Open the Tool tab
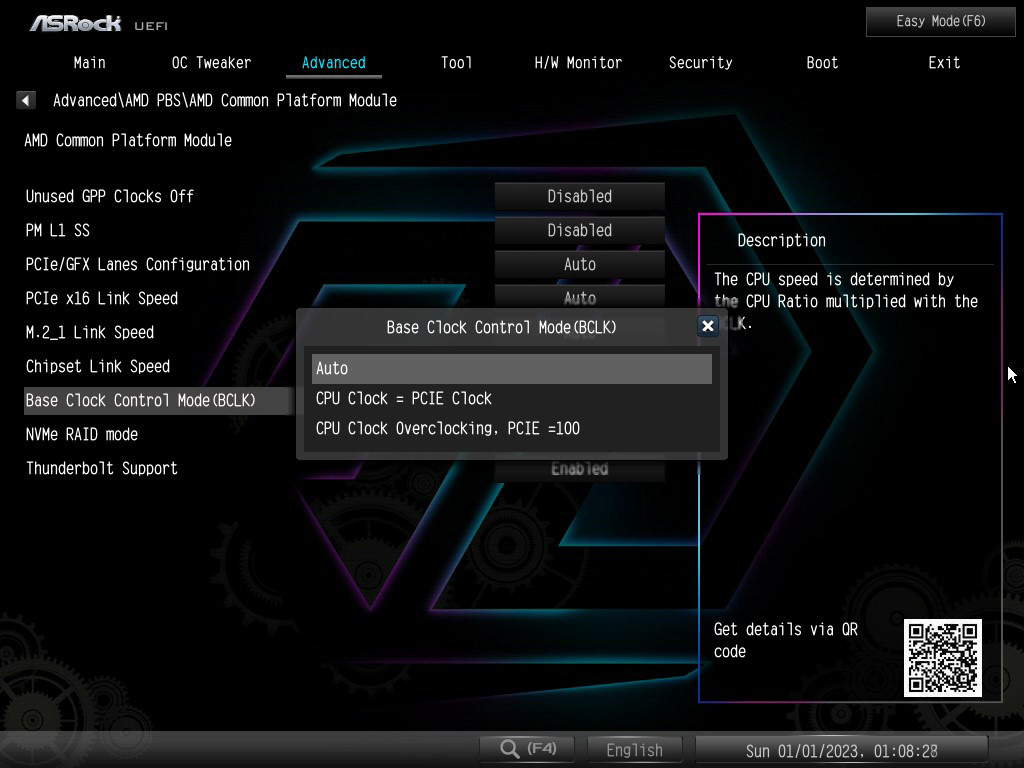1024x768 pixels. point(456,63)
